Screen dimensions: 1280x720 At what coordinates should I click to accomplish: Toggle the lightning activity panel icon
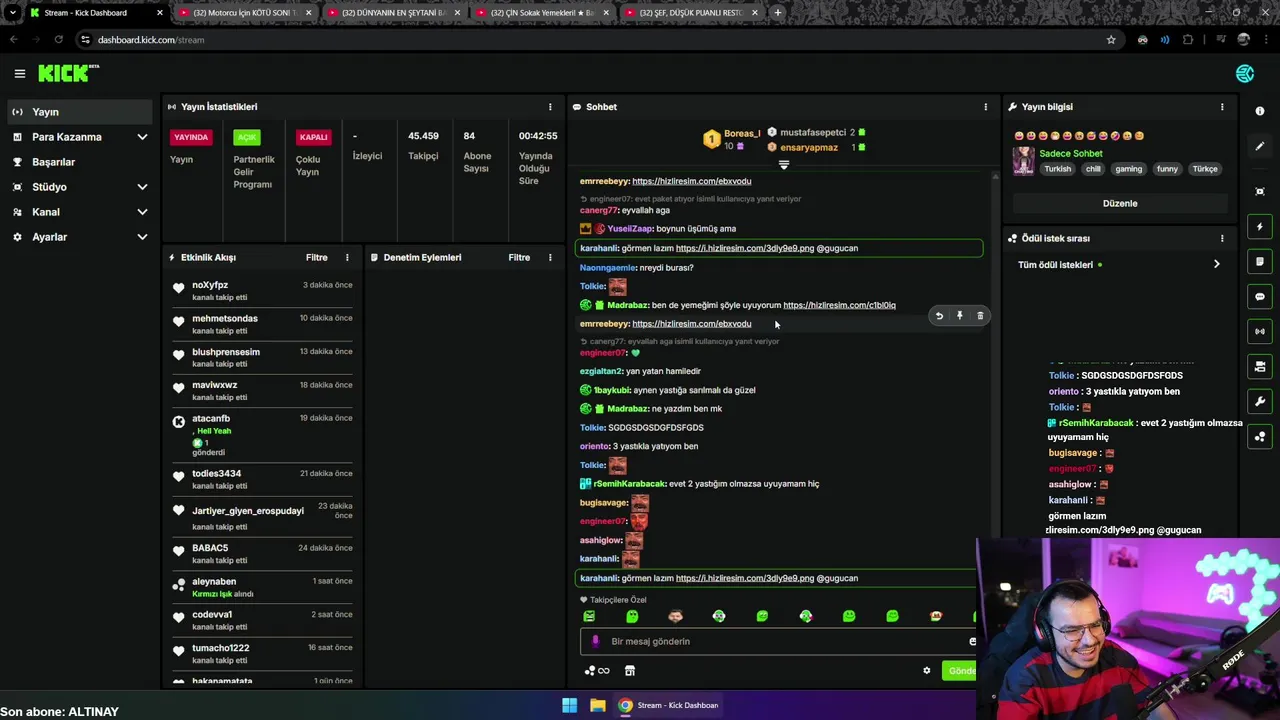(1260, 227)
